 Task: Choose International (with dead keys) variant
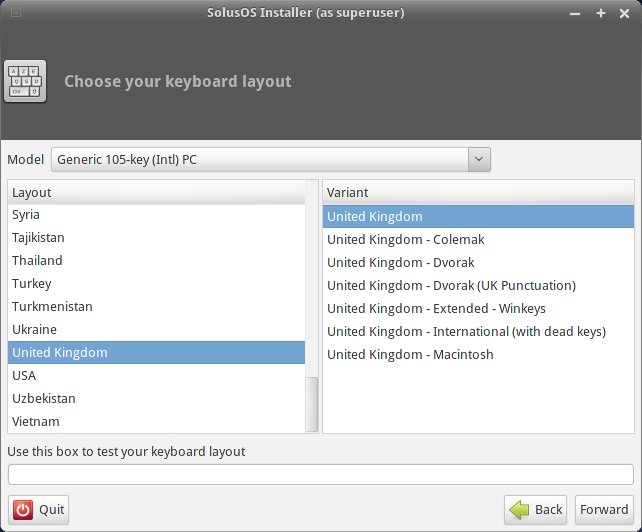tap(478, 331)
